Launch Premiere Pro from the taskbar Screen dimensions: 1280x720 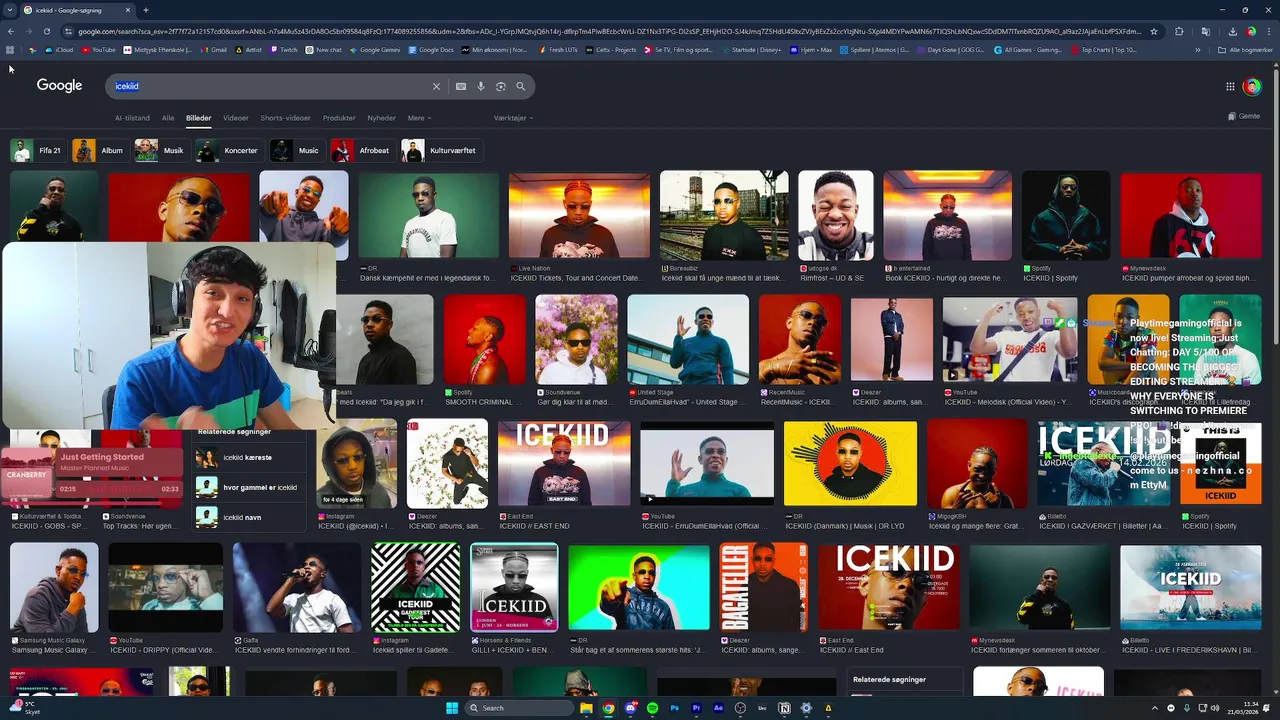click(696, 708)
